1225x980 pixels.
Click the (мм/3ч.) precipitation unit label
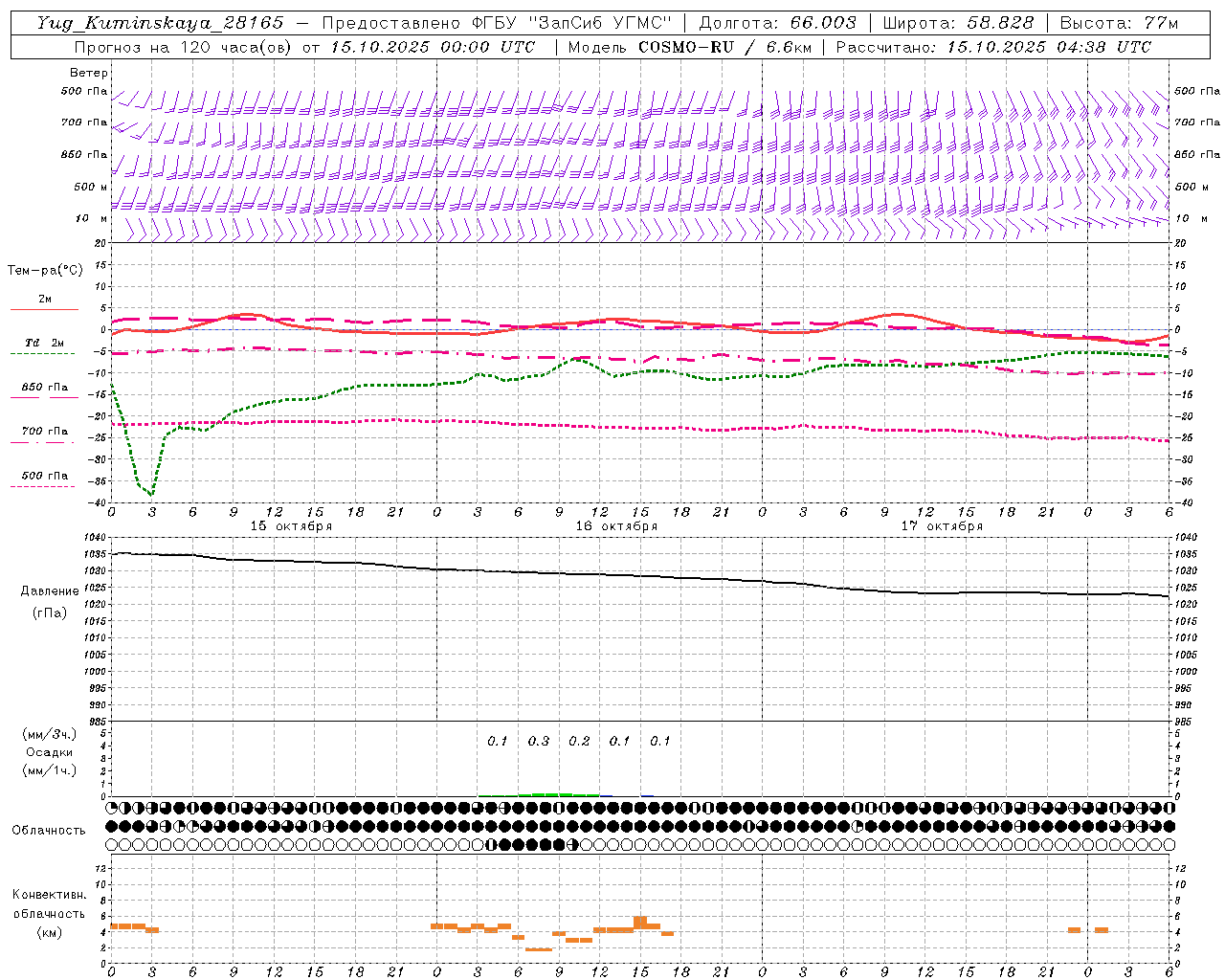[49, 735]
